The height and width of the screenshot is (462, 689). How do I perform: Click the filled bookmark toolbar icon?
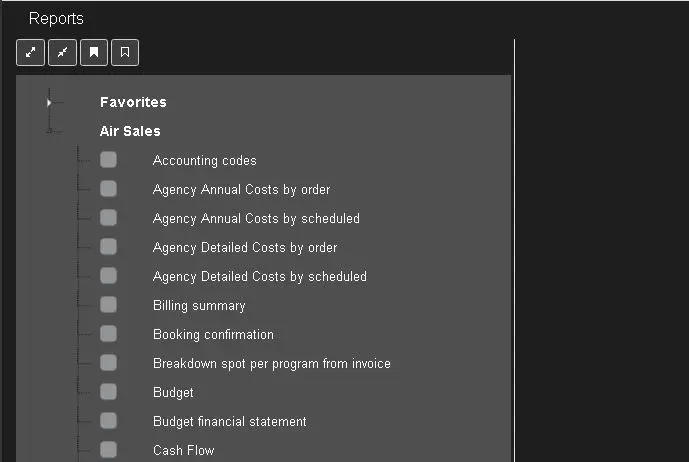point(94,53)
